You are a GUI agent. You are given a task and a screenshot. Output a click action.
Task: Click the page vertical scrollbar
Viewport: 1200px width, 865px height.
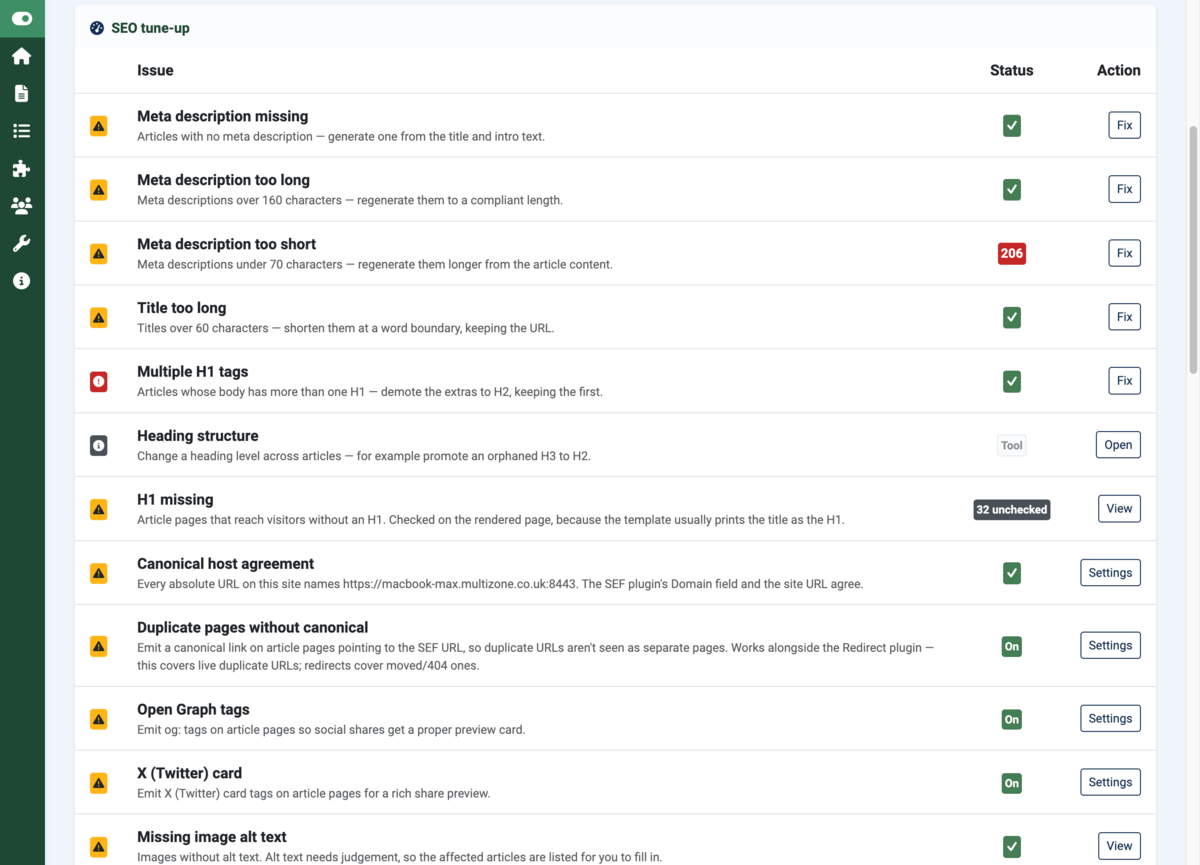coord(1192,250)
